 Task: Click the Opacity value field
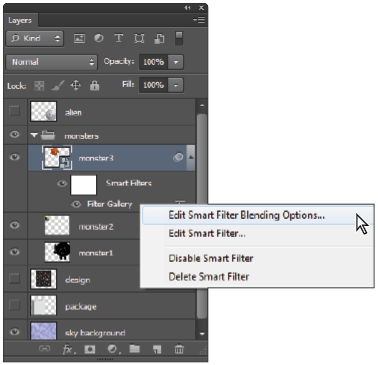click(153, 62)
